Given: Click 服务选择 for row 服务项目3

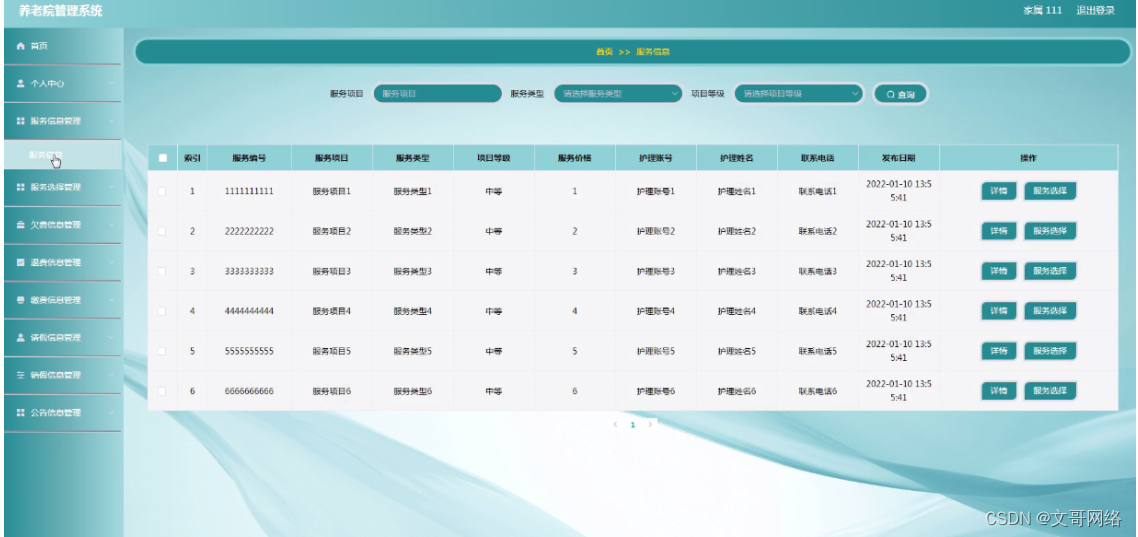Looking at the screenshot, I should pyautogui.click(x=1049, y=271).
